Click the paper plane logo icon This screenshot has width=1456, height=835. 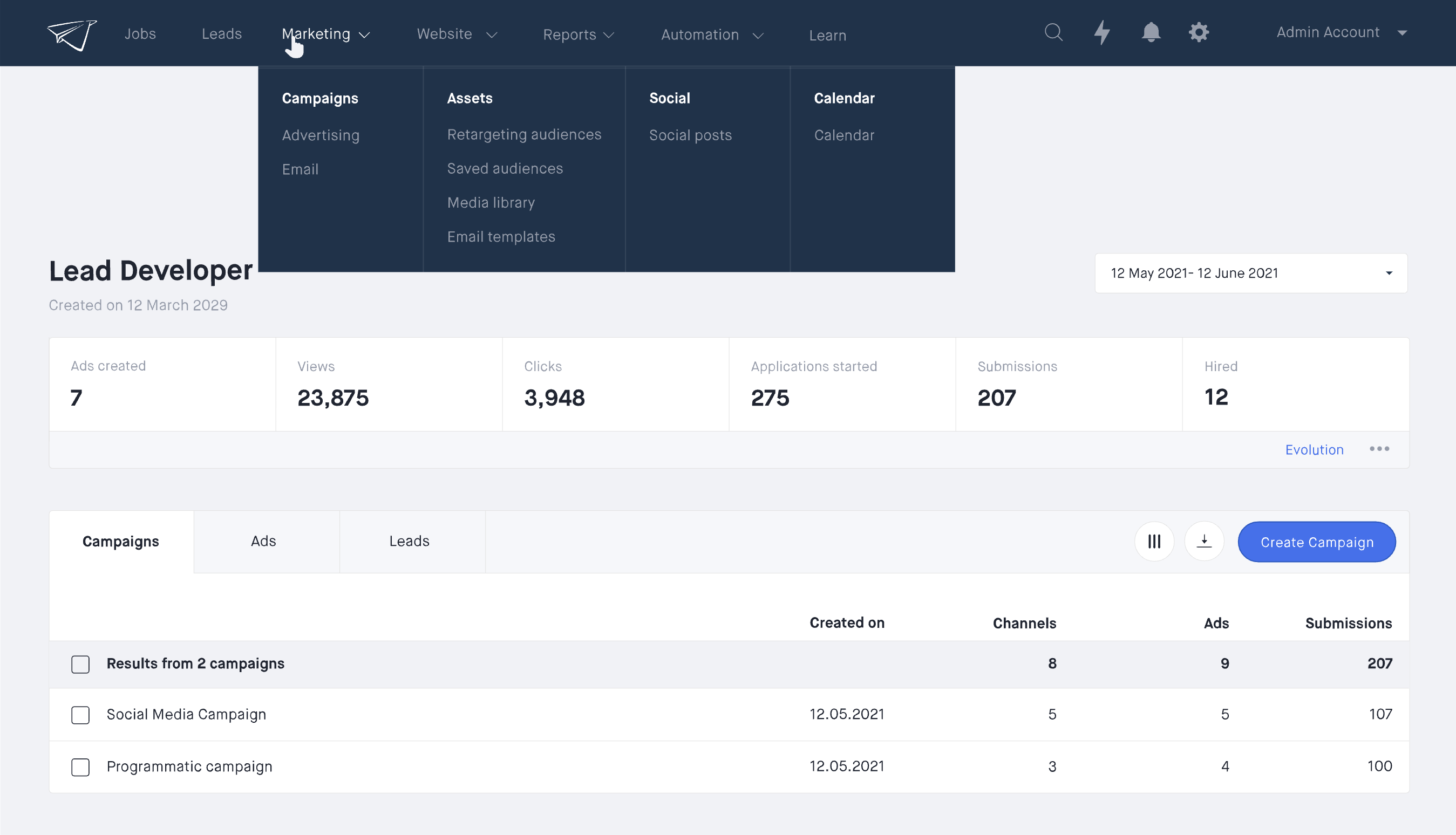coord(72,35)
